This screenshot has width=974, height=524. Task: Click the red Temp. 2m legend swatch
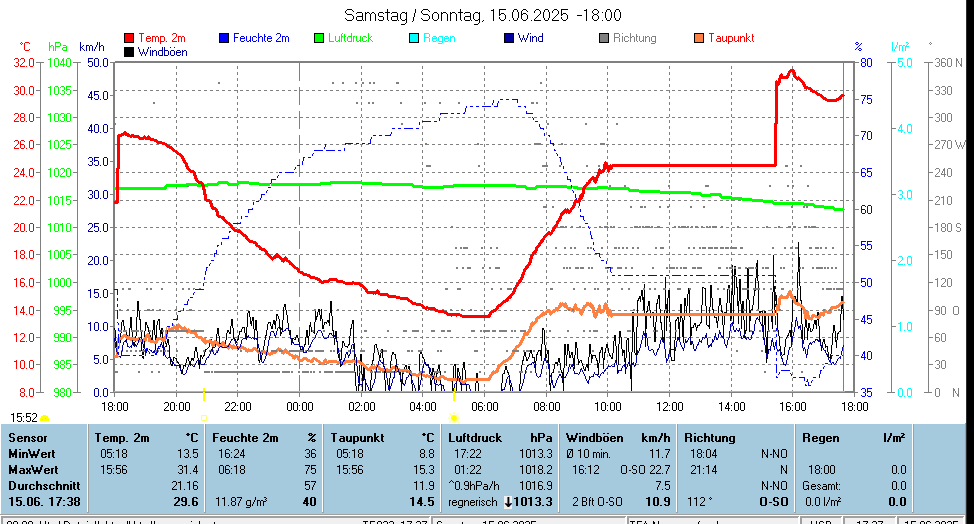coord(129,38)
